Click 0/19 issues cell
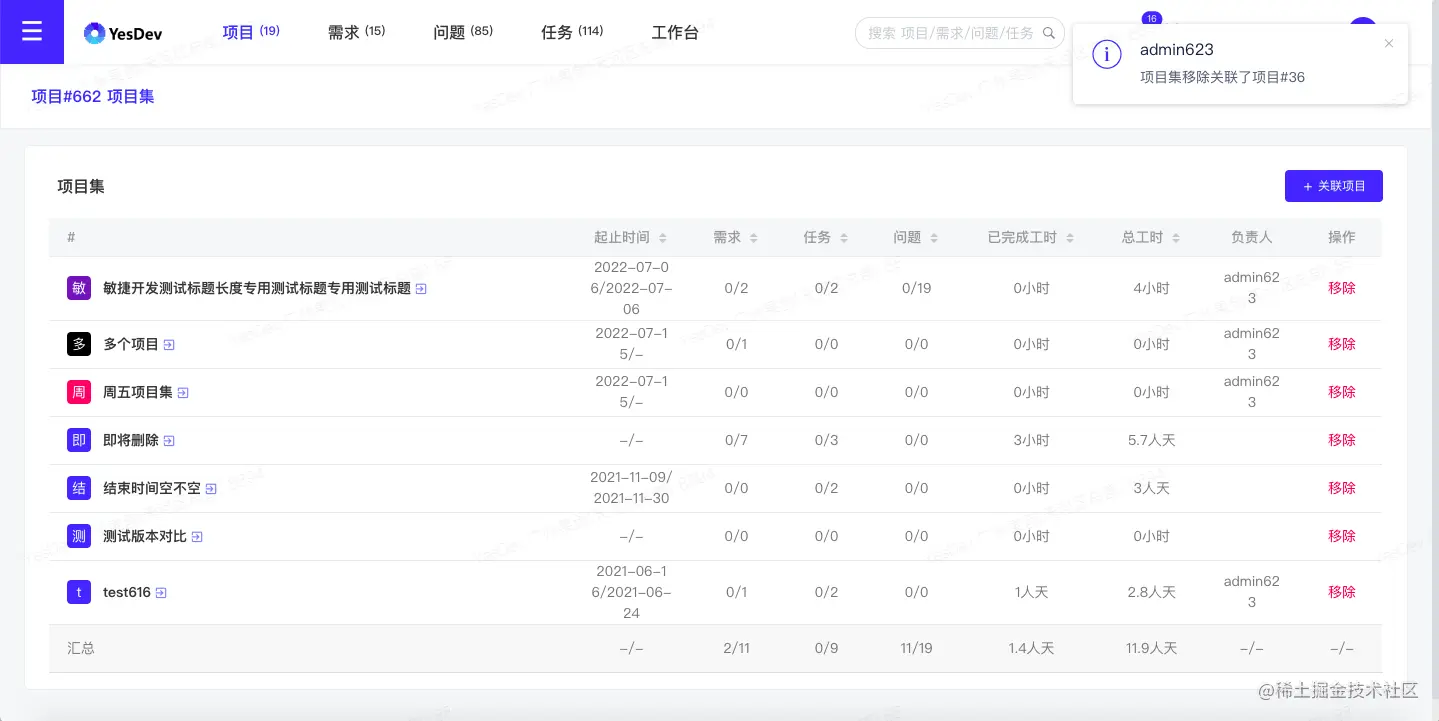This screenshot has height=721, width=1439. pyautogui.click(x=916, y=288)
